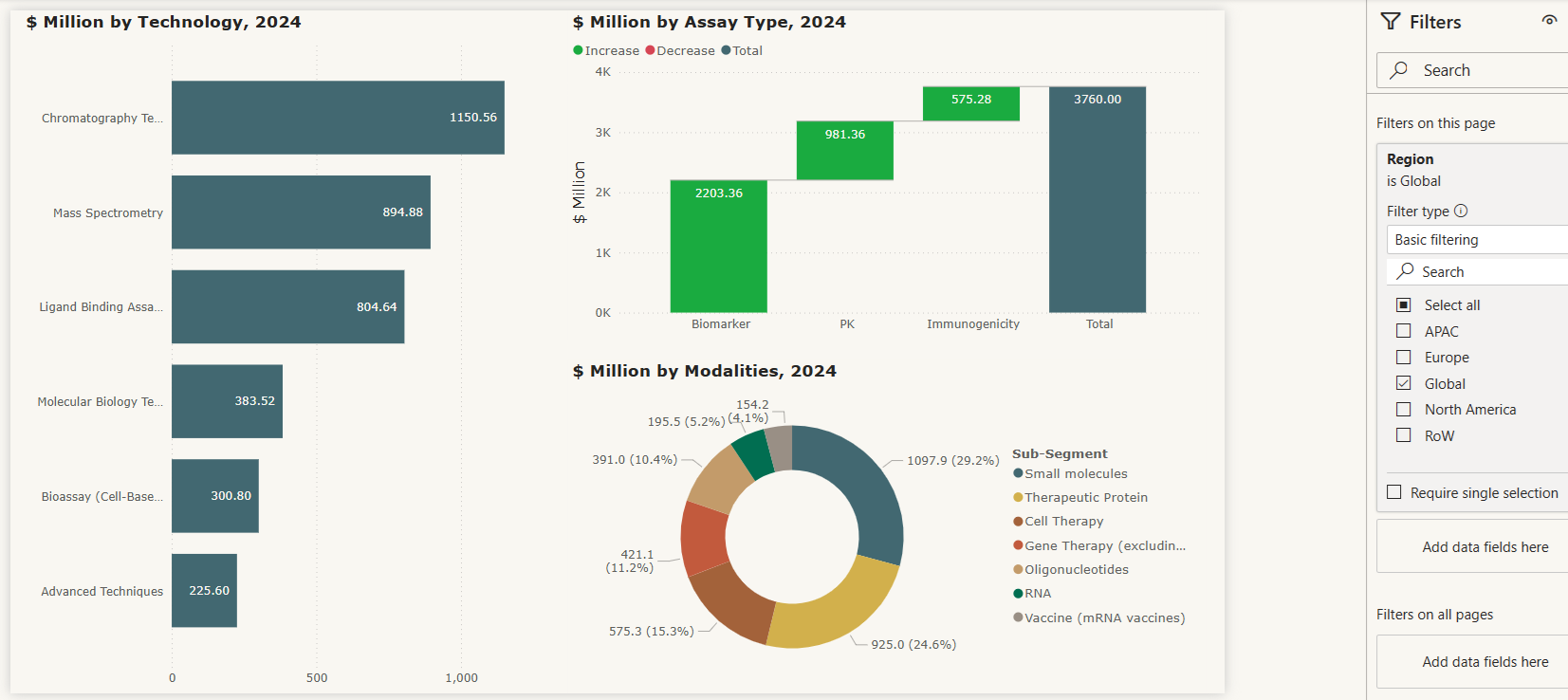This screenshot has height=700, width=1568.
Task: Check the APAC region checkbox
Action: (x=1404, y=331)
